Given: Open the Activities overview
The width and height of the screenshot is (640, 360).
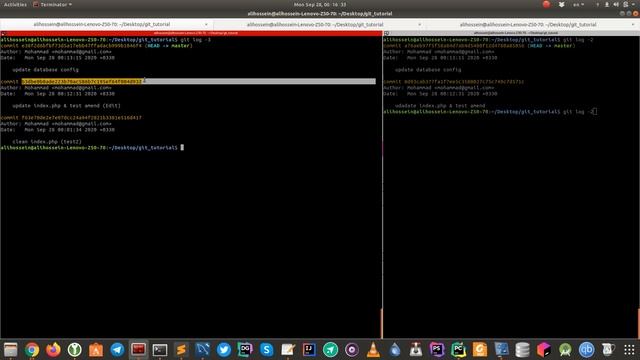Looking at the screenshot, I should coord(15,4).
